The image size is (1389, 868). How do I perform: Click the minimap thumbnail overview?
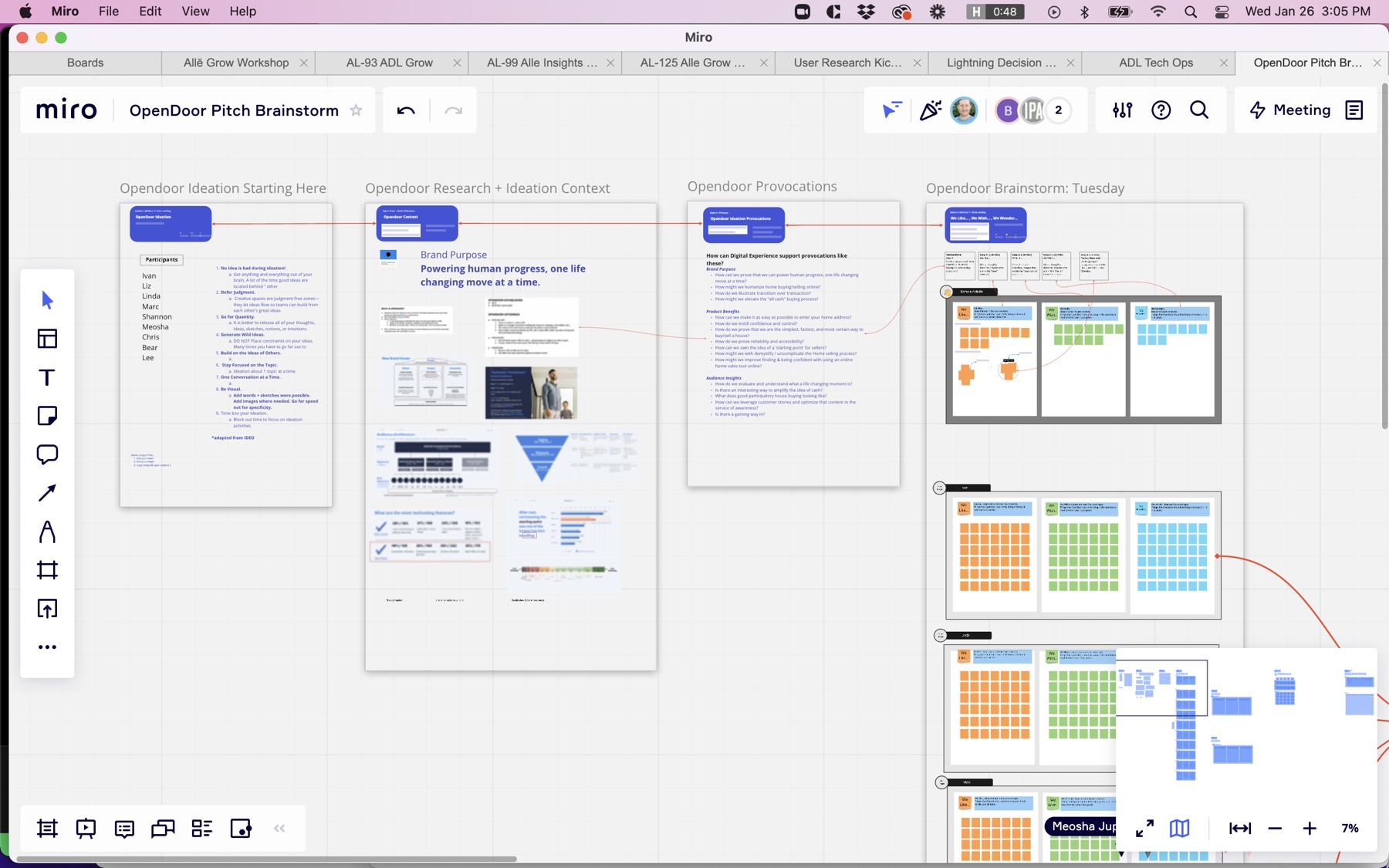(1247, 725)
